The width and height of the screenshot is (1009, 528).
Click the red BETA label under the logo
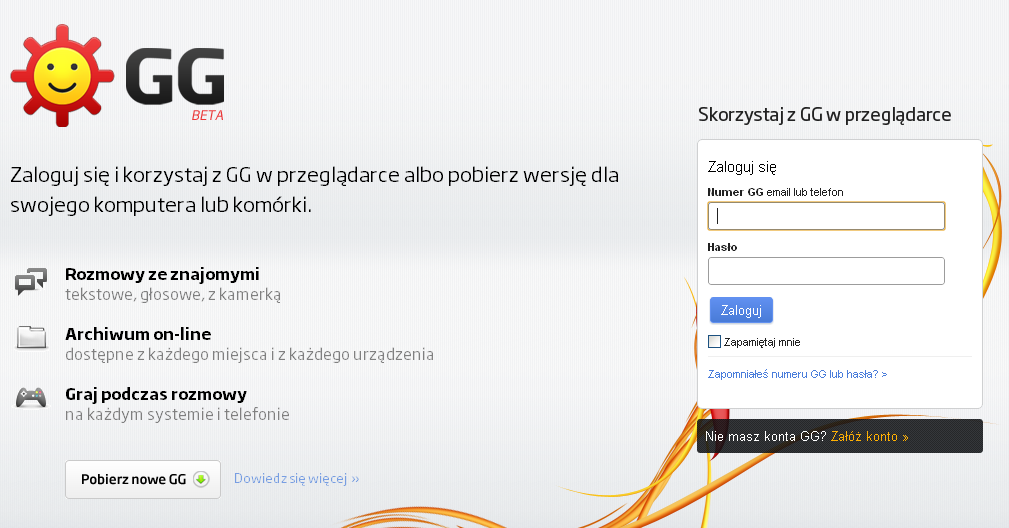(x=207, y=116)
